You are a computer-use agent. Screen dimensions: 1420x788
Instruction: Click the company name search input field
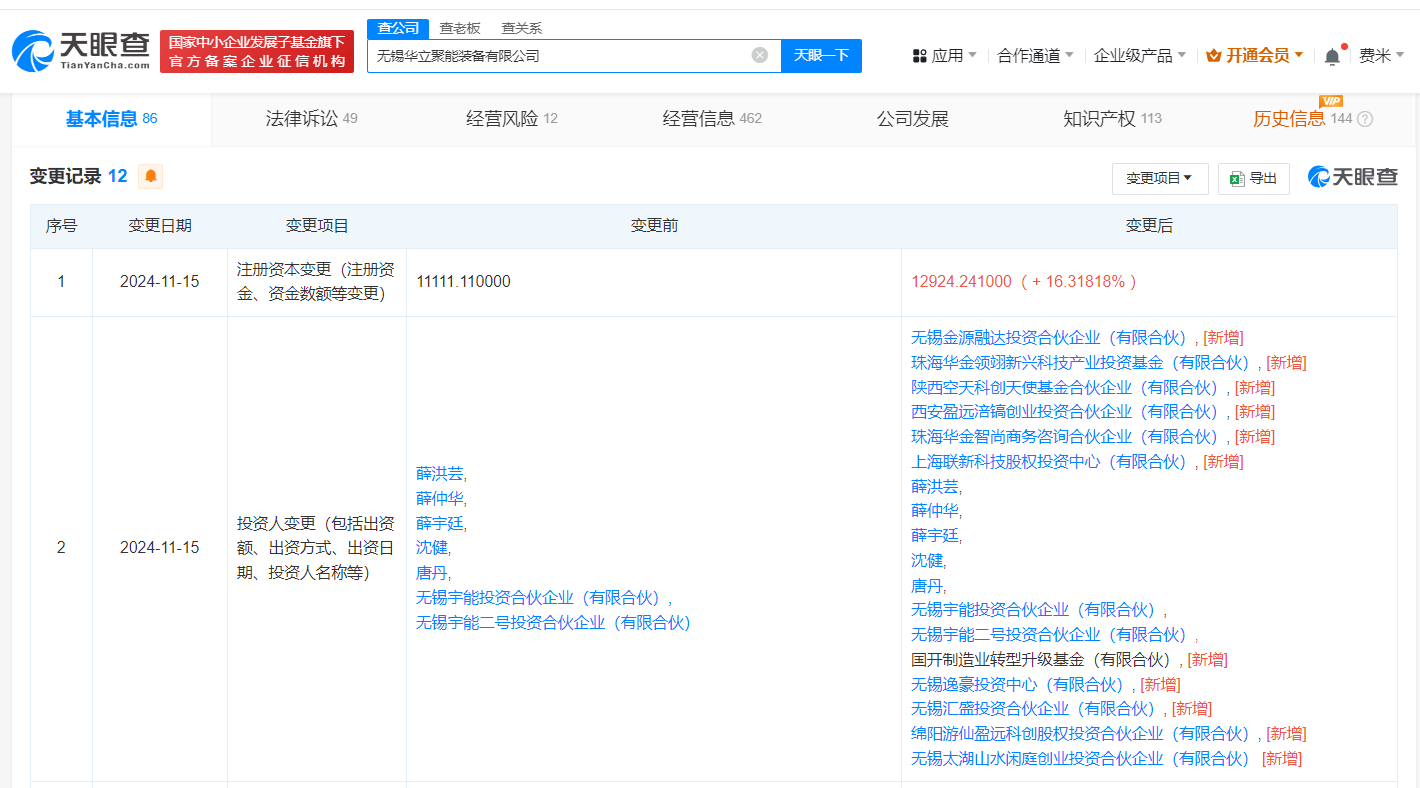point(560,56)
